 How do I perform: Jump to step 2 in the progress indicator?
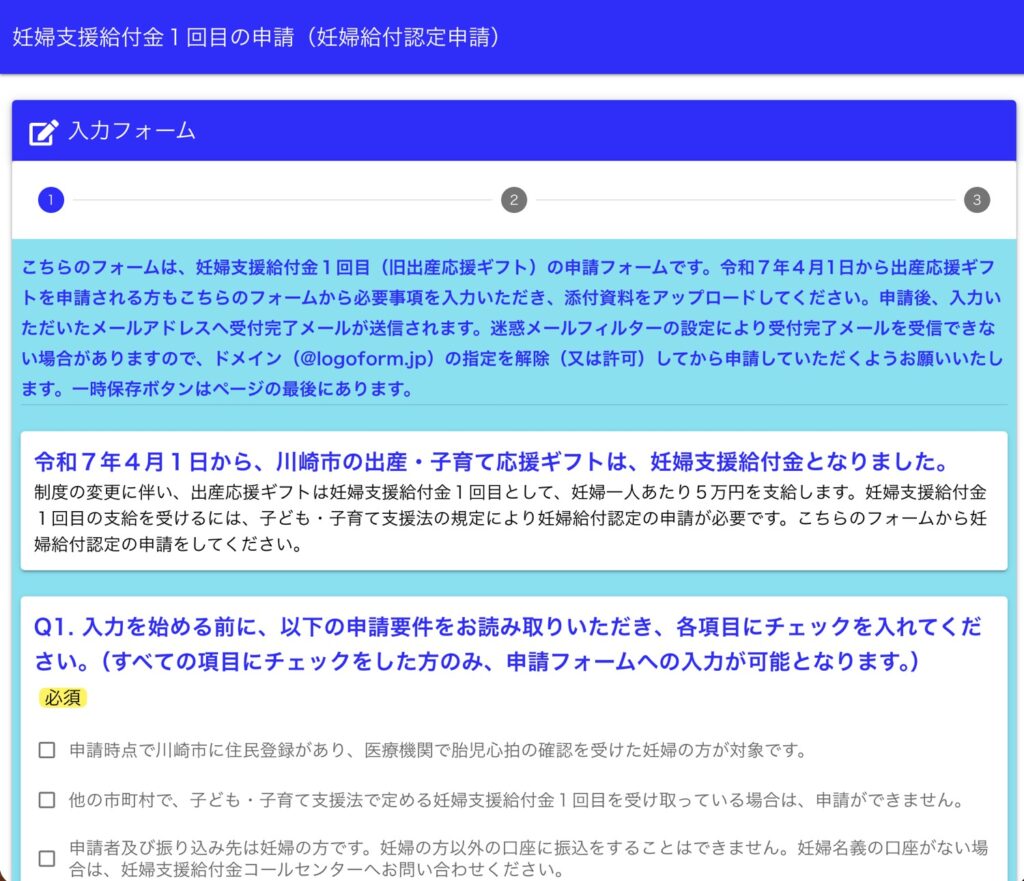(x=513, y=200)
